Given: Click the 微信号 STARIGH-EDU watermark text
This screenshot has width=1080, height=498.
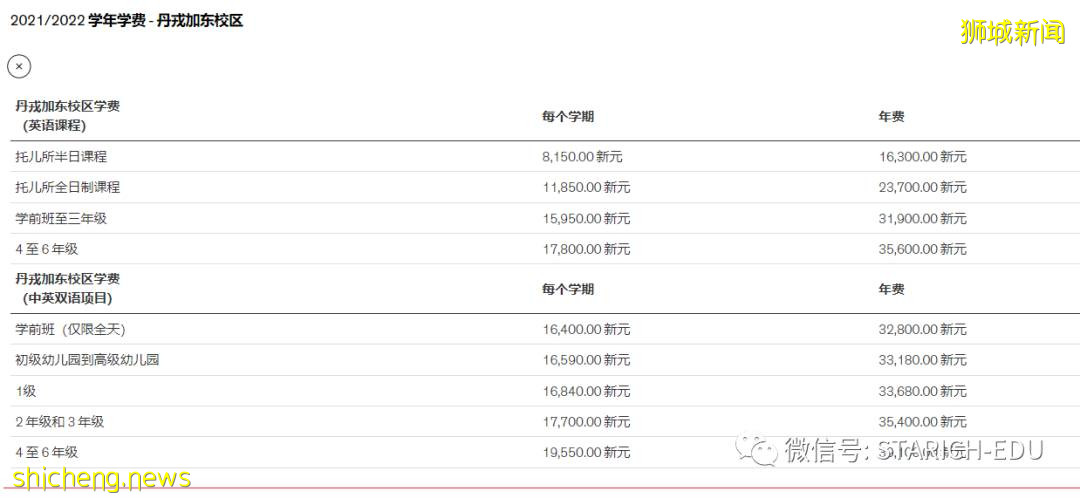Looking at the screenshot, I should tap(913, 450).
